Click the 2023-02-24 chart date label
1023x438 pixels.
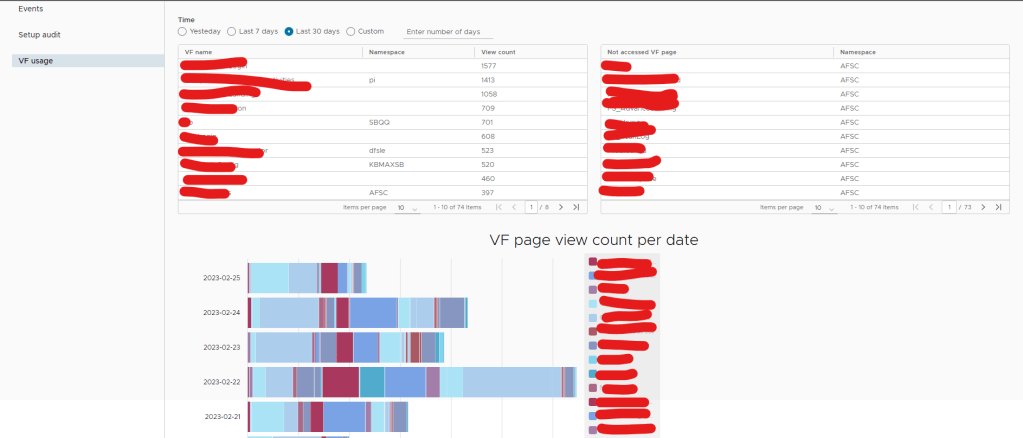pos(221,313)
